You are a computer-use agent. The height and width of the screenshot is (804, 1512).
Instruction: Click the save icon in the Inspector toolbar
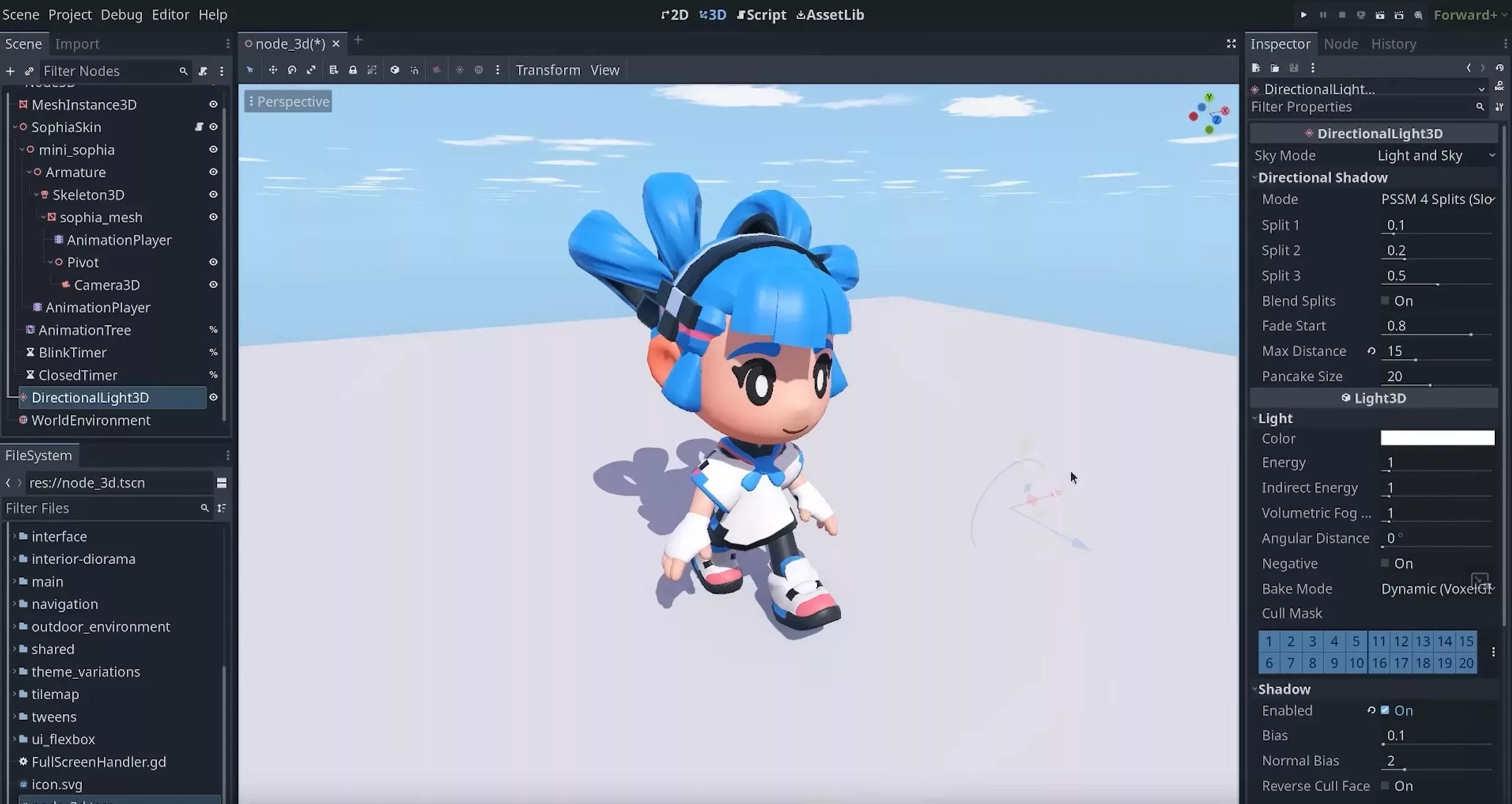(x=1294, y=68)
